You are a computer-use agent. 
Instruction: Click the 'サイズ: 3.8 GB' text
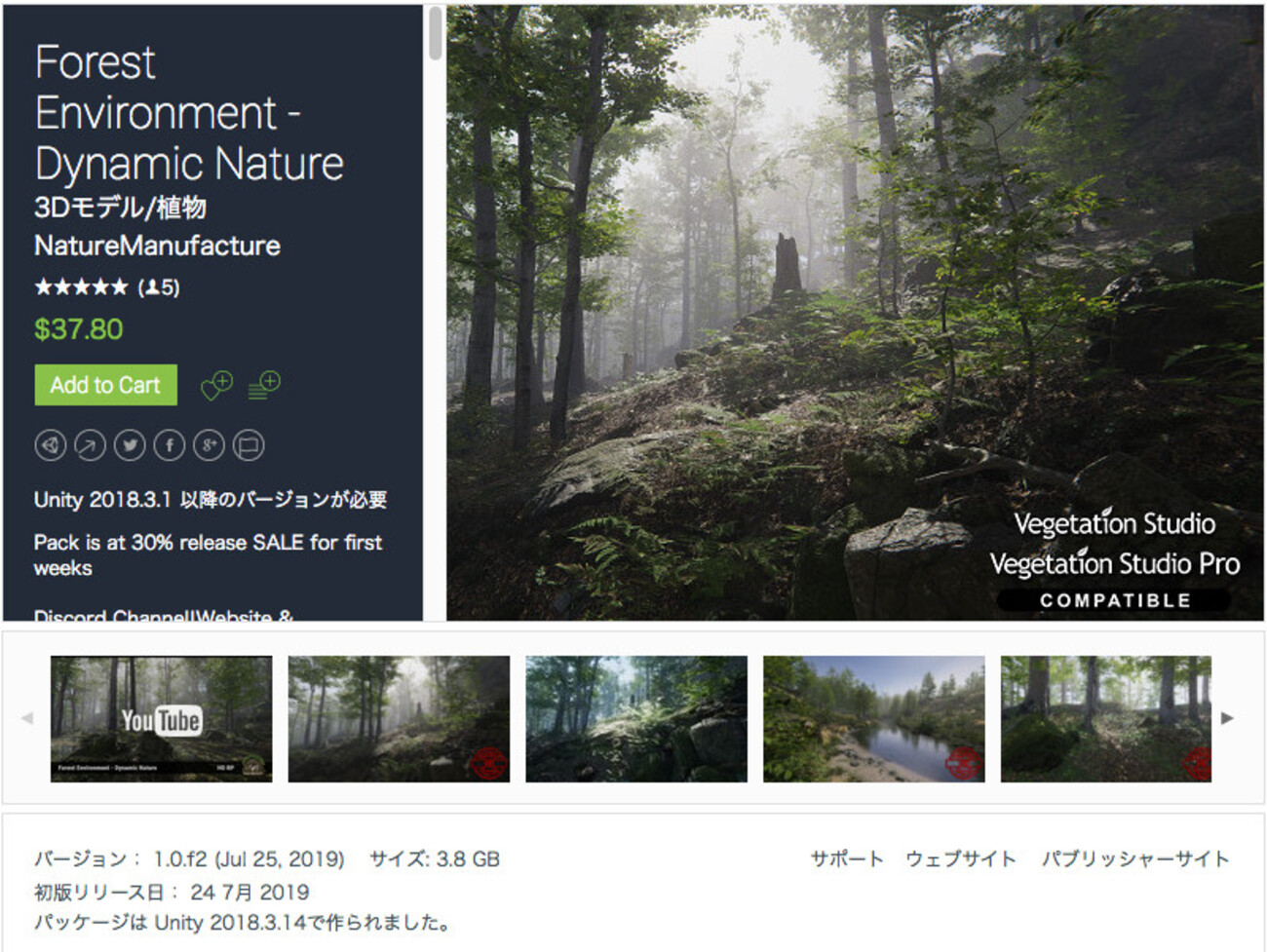pos(435,859)
